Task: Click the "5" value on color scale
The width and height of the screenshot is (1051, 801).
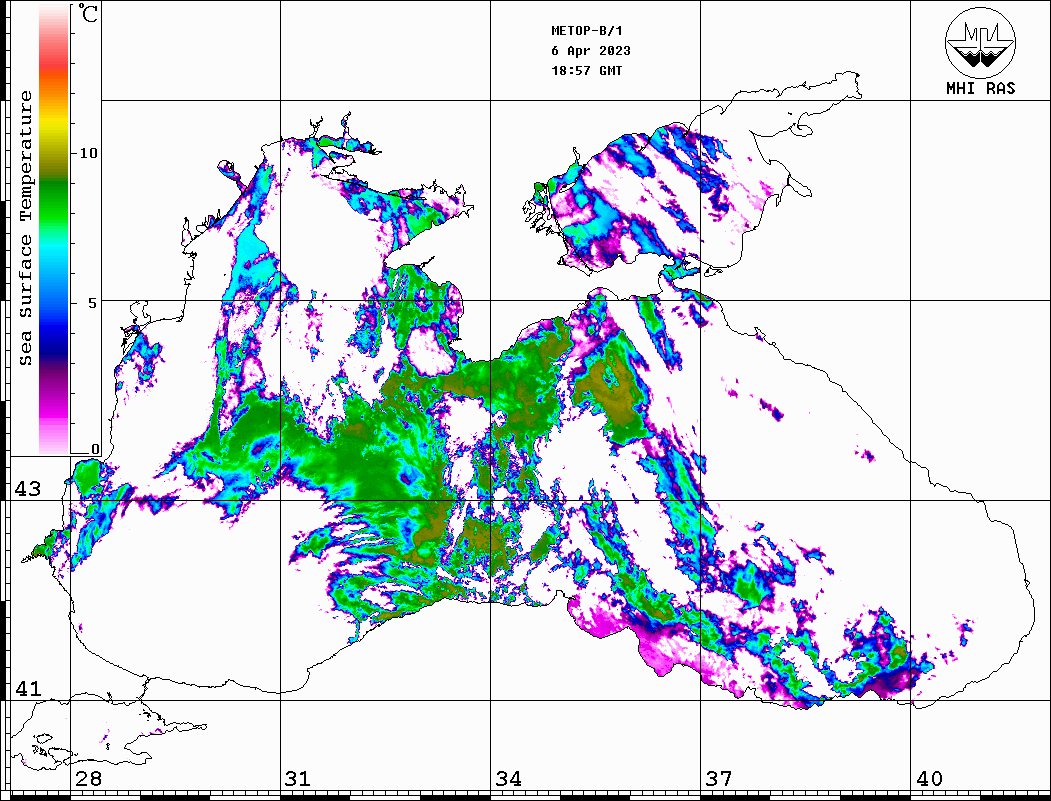Action: (x=93, y=303)
